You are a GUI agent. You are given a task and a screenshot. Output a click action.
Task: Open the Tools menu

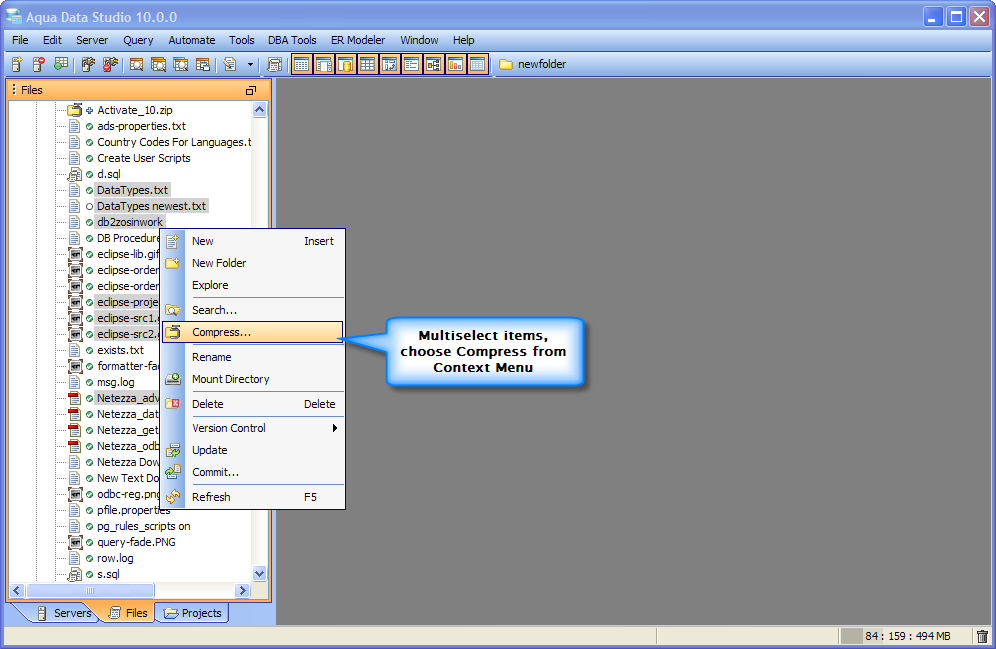pyautogui.click(x=241, y=40)
